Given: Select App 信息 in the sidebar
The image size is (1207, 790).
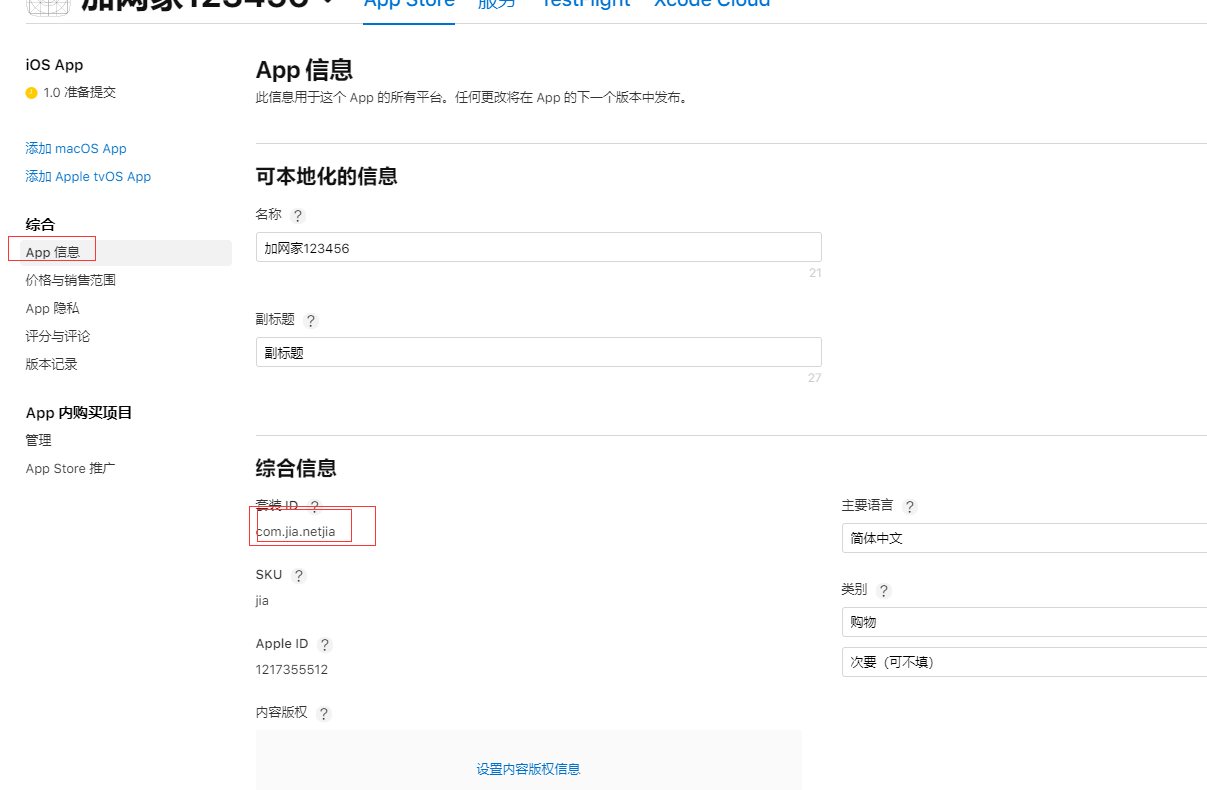Looking at the screenshot, I should [x=126, y=252].
